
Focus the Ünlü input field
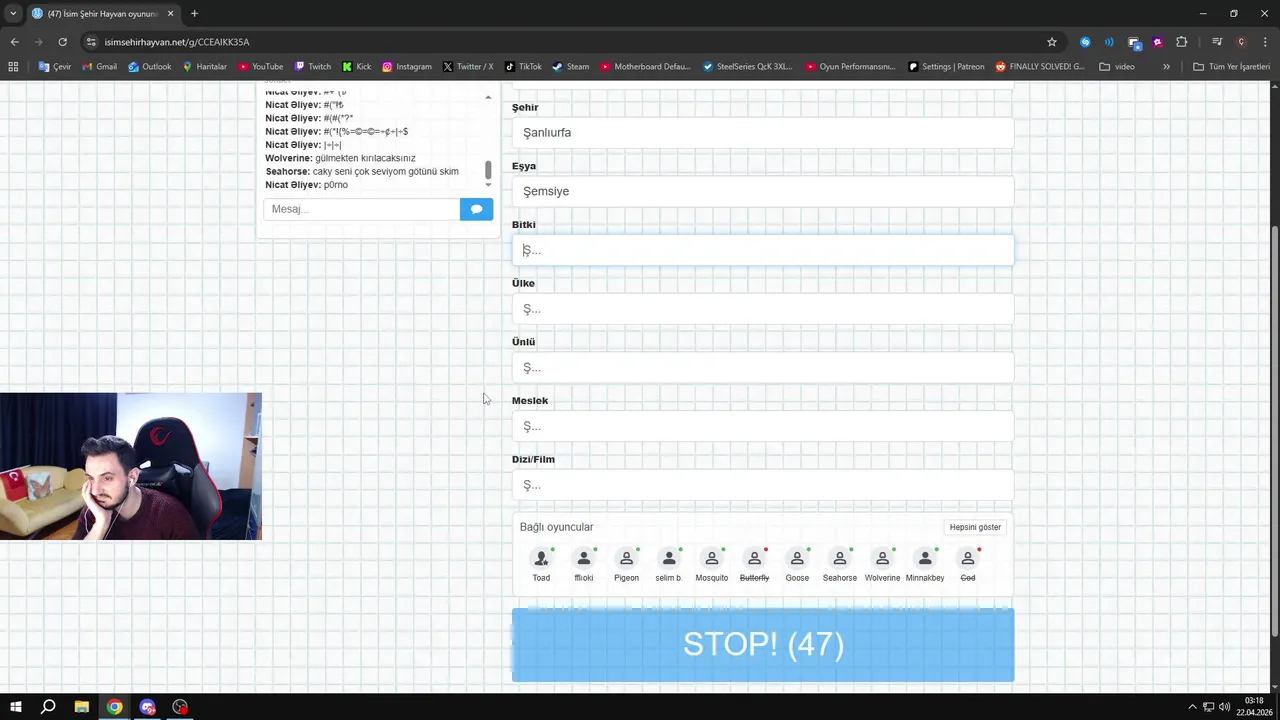[x=763, y=367]
